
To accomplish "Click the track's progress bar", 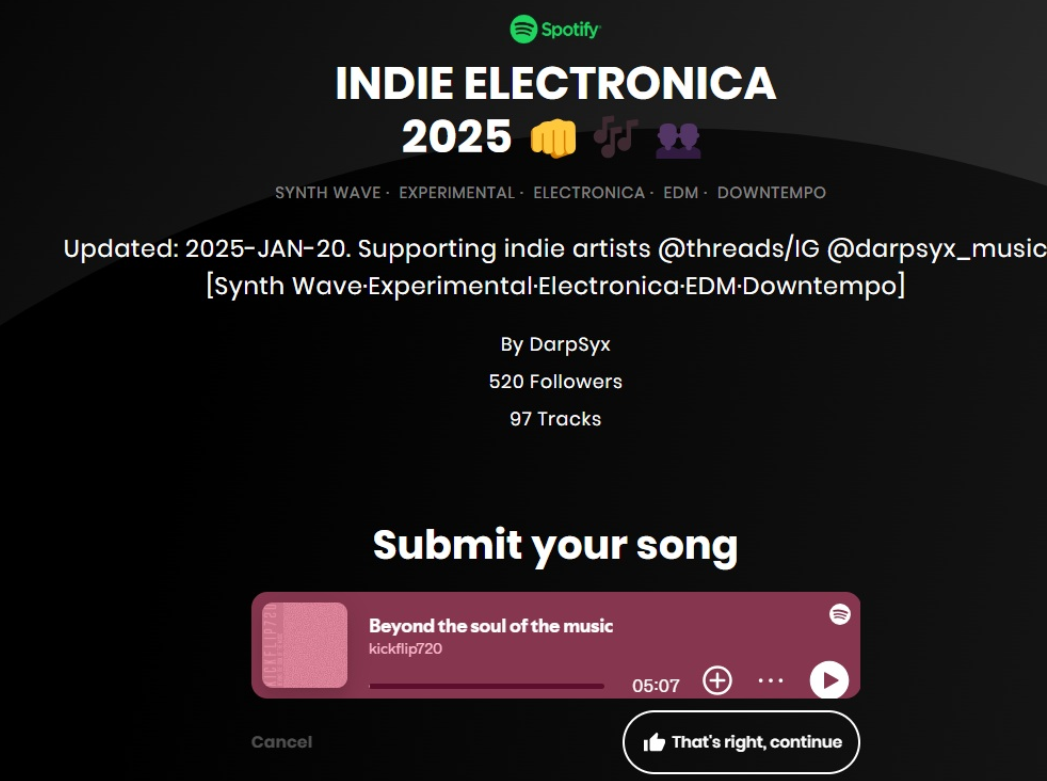I will tap(486, 686).
